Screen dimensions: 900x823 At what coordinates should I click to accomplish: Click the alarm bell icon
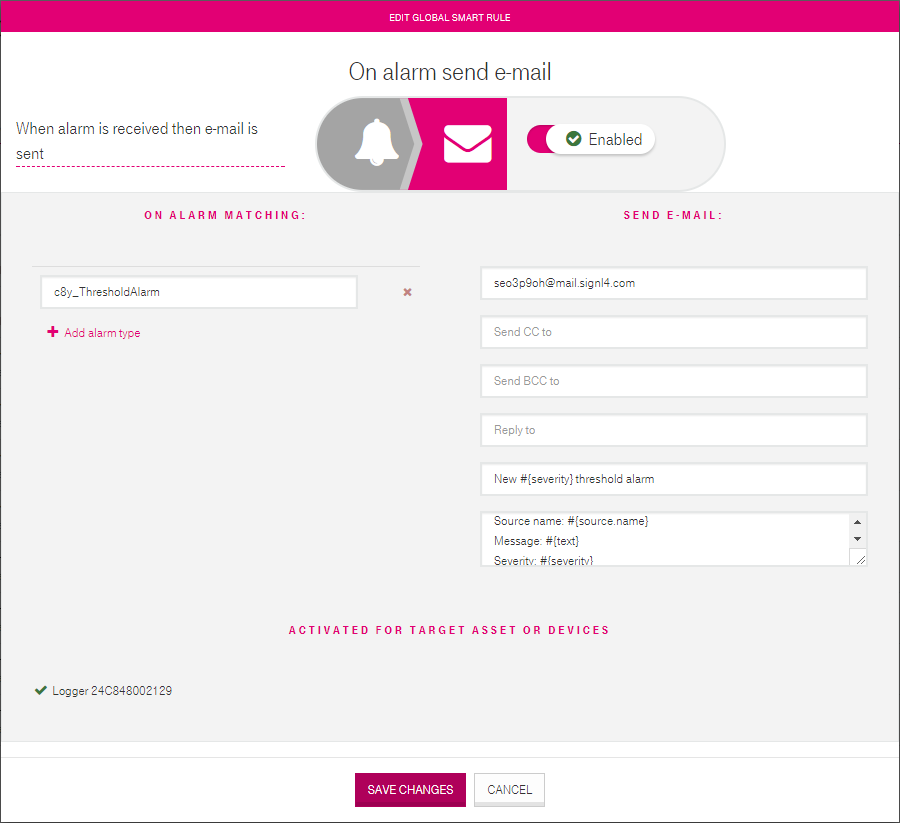pyautogui.click(x=377, y=142)
